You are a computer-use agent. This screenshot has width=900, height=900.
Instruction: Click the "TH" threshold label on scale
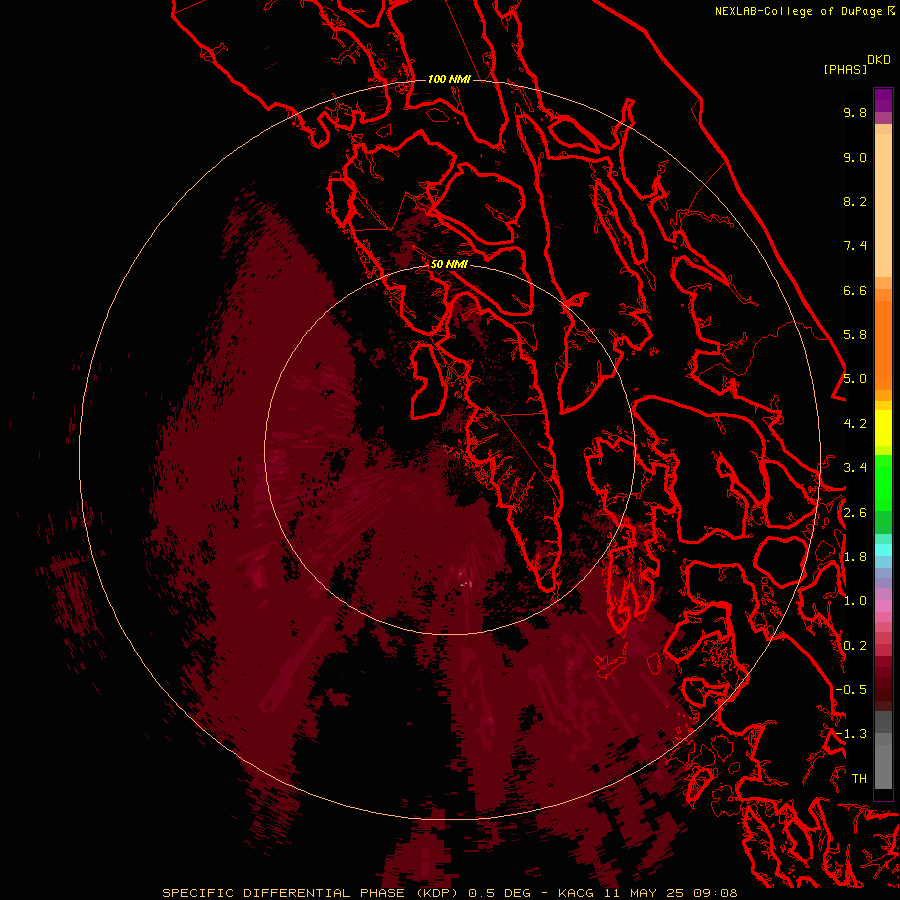[859, 779]
